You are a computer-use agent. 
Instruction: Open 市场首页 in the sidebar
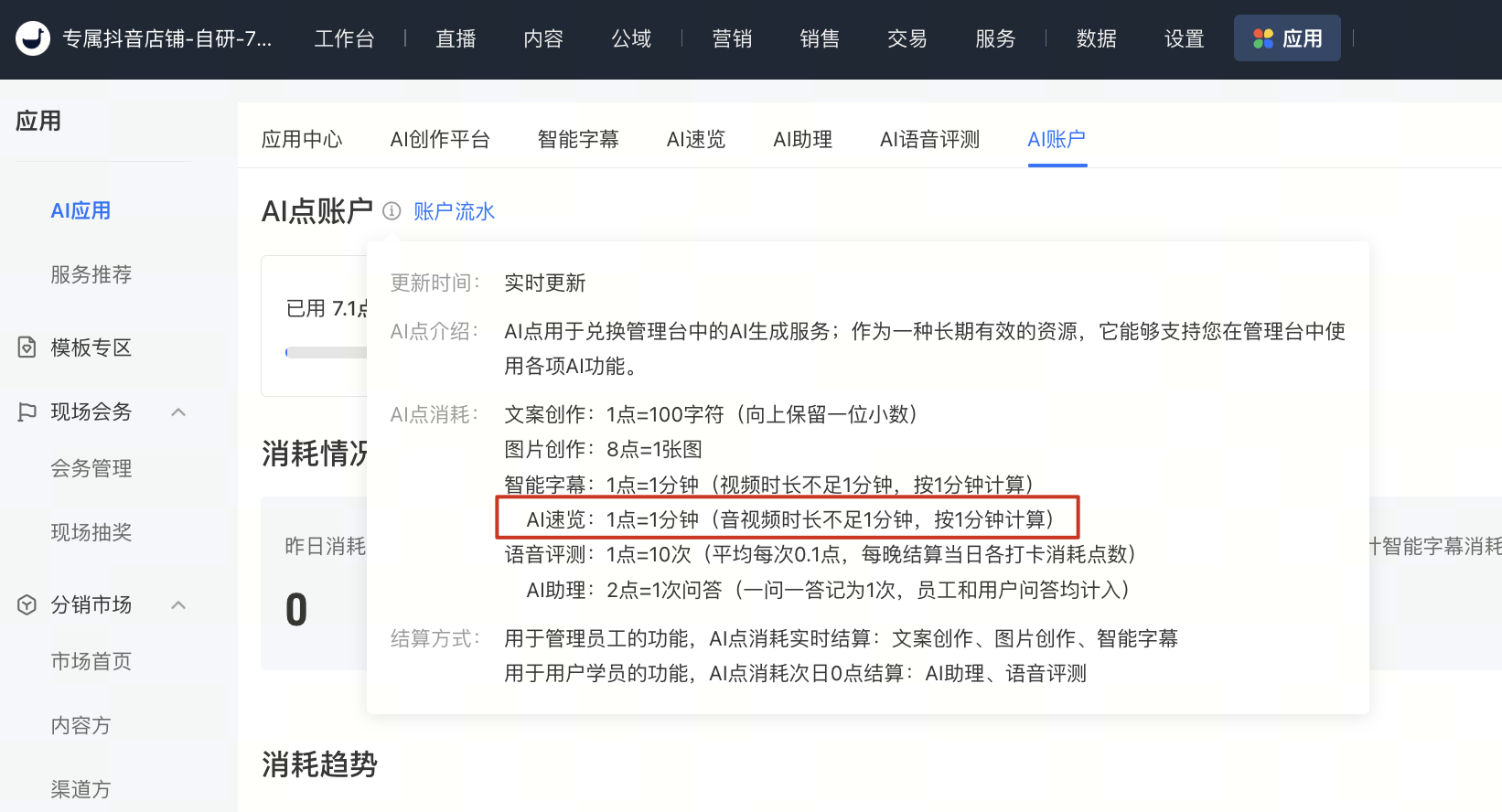tap(91, 661)
